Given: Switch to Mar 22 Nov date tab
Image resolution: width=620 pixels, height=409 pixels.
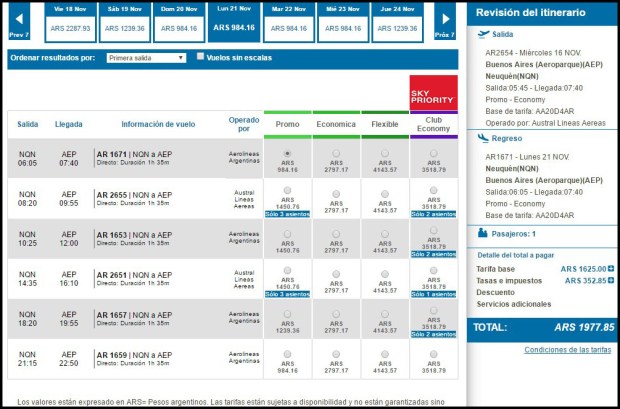Looking at the screenshot, I should tap(289, 21).
